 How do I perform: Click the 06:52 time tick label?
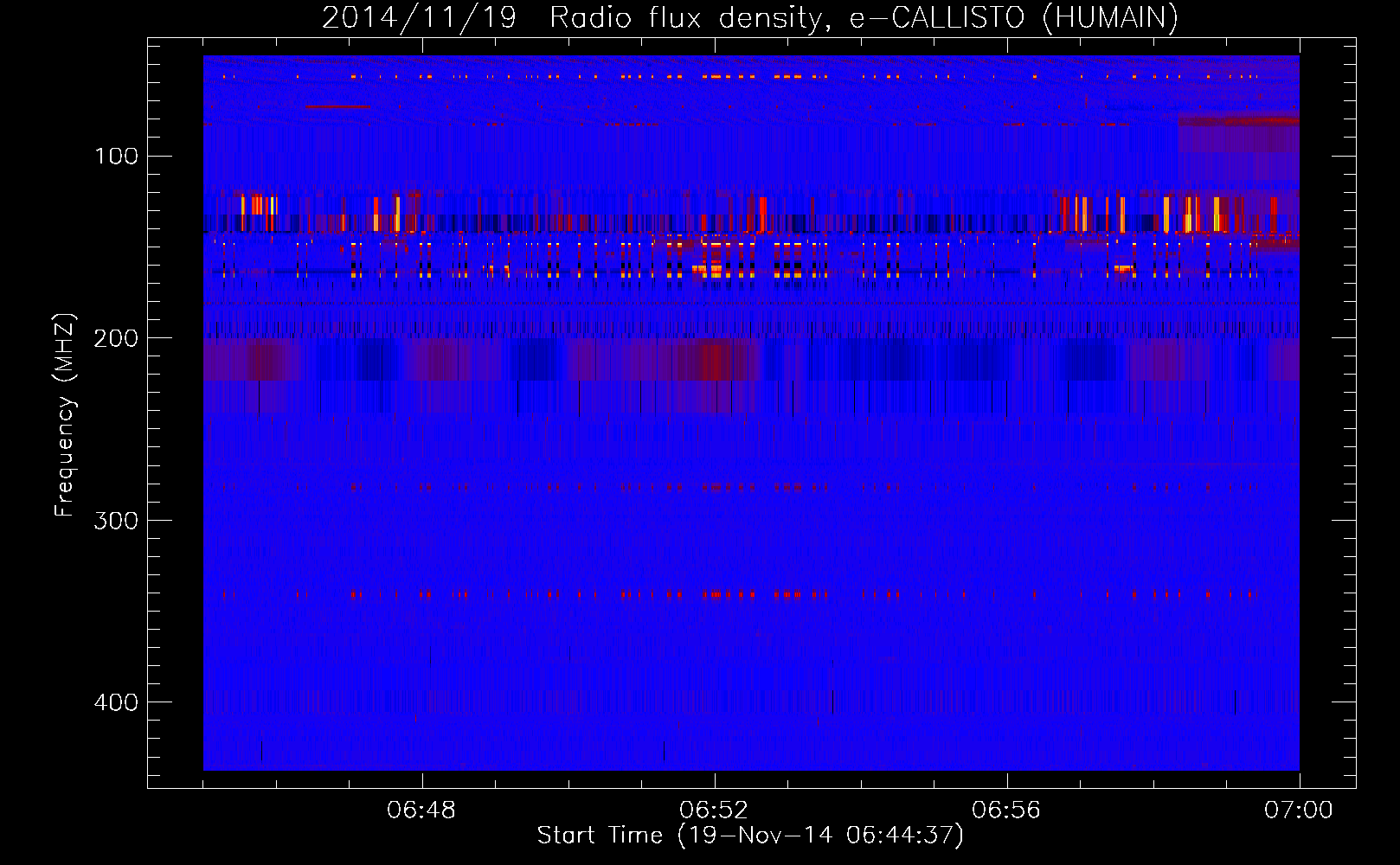pos(714,811)
